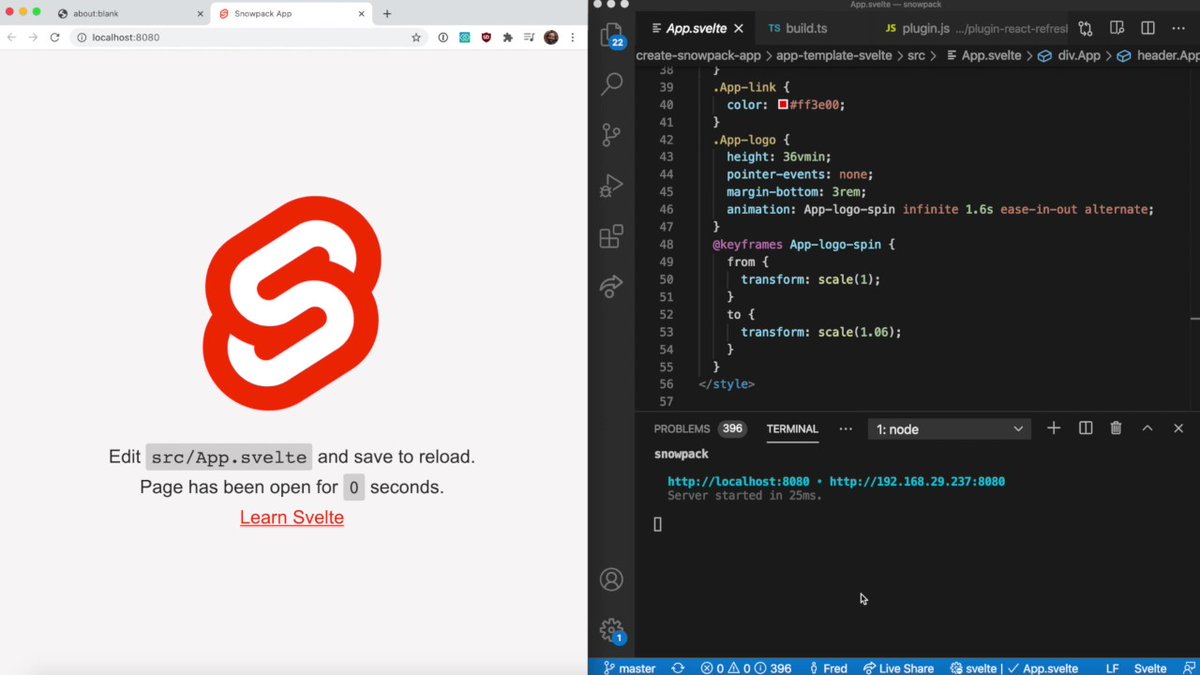The width and height of the screenshot is (1200, 675).
Task: Click Svelte language mode in status bar
Action: tap(1151, 668)
